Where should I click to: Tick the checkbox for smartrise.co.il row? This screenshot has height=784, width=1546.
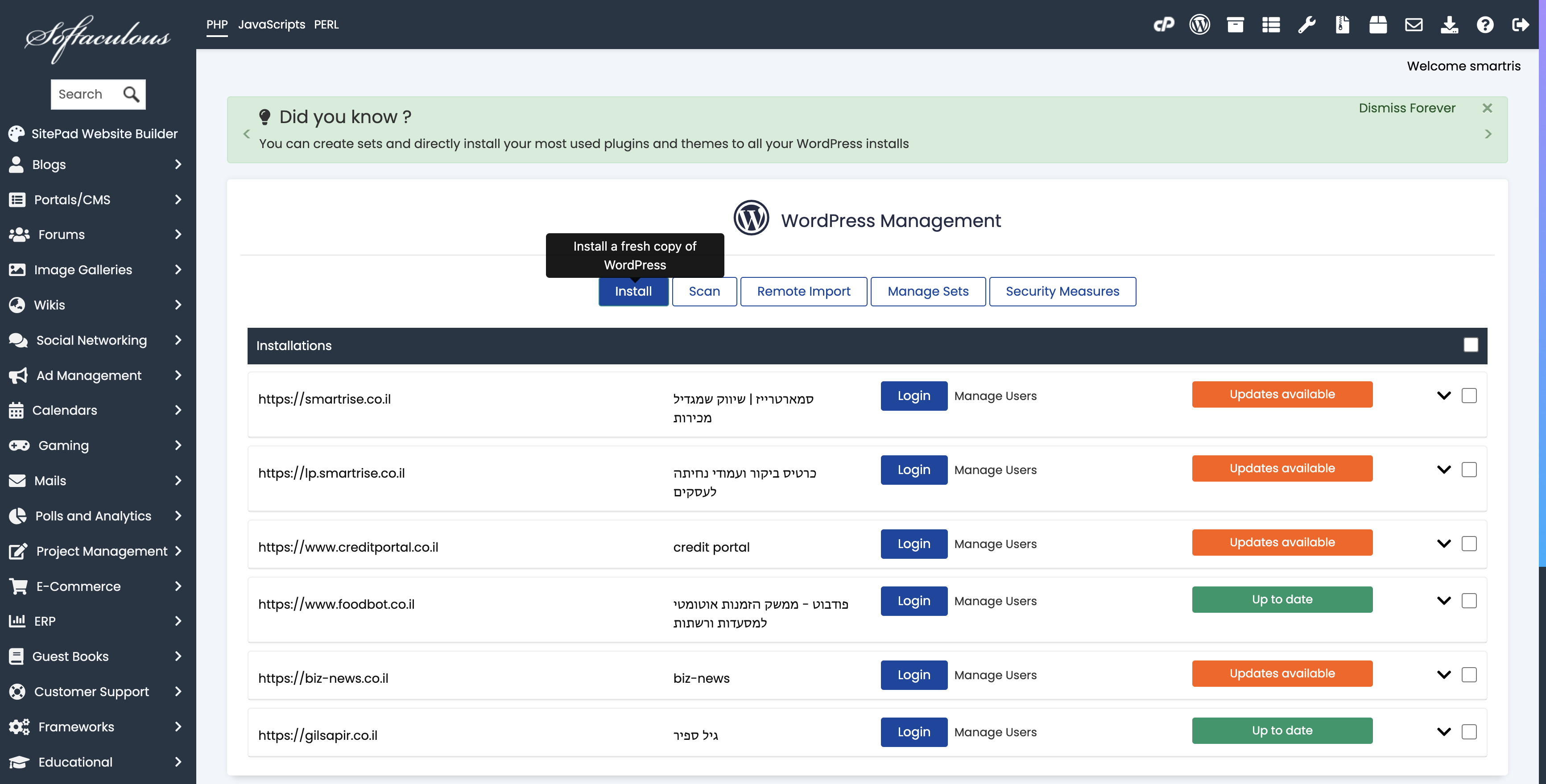pyautogui.click(x=1468, y=395)
